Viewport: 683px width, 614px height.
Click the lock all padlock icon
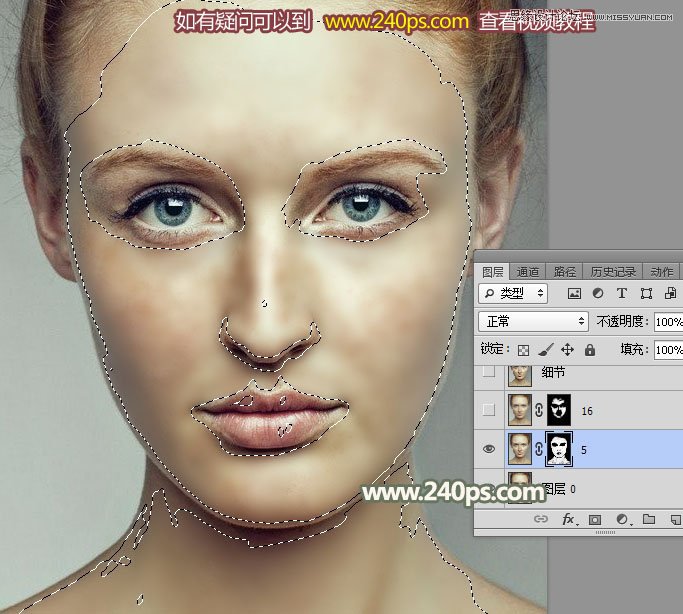[x=589, y=350]
